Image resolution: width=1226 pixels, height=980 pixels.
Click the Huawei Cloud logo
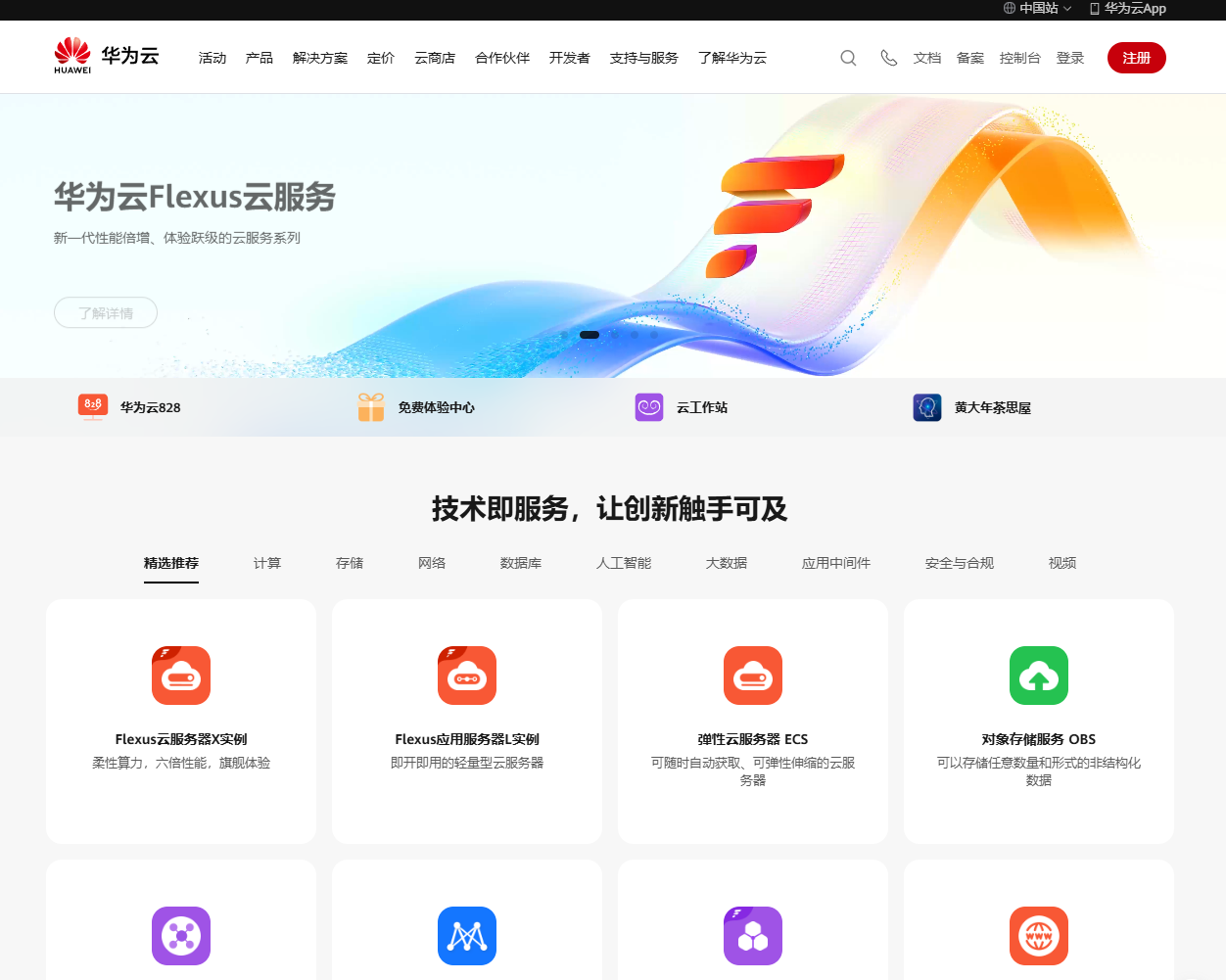(x=106, y=56)
